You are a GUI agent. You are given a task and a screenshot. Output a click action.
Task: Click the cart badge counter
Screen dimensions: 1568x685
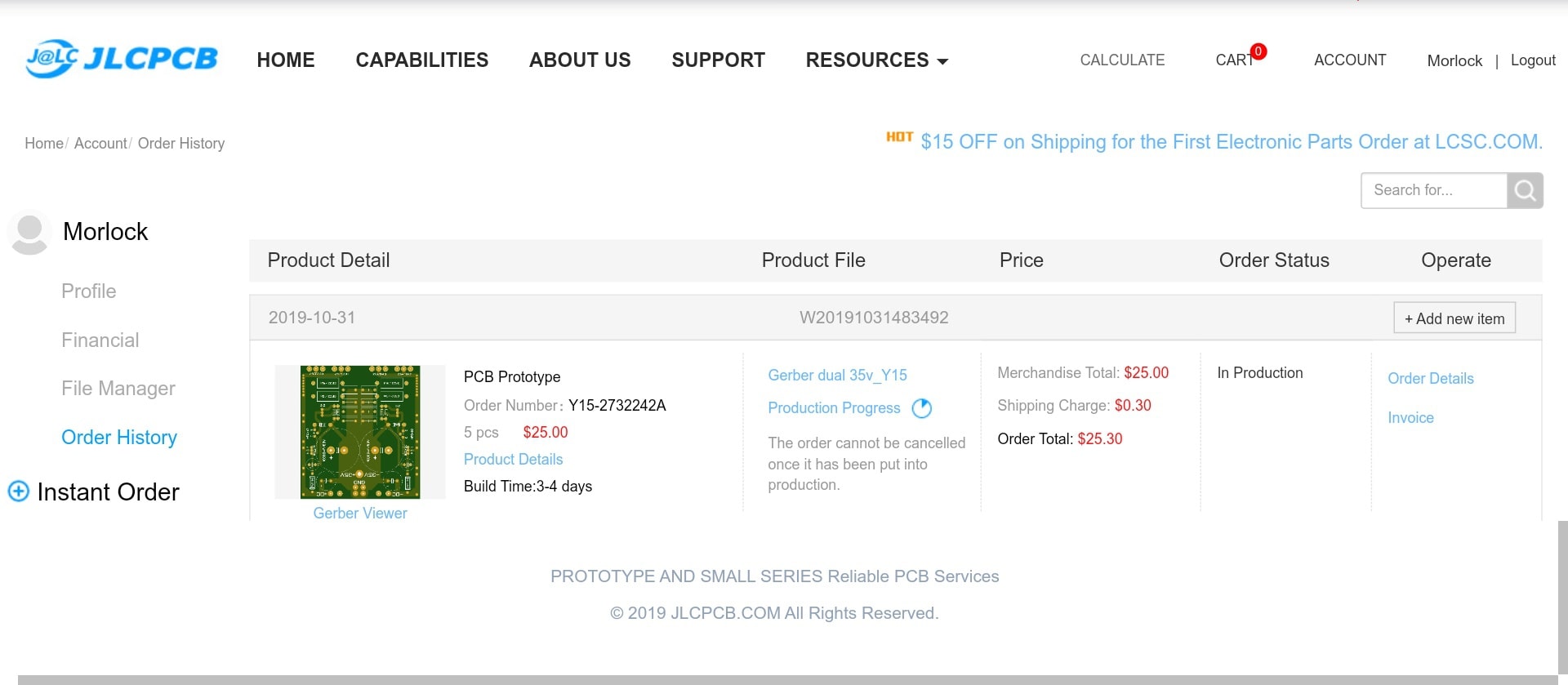(1258, 51)
